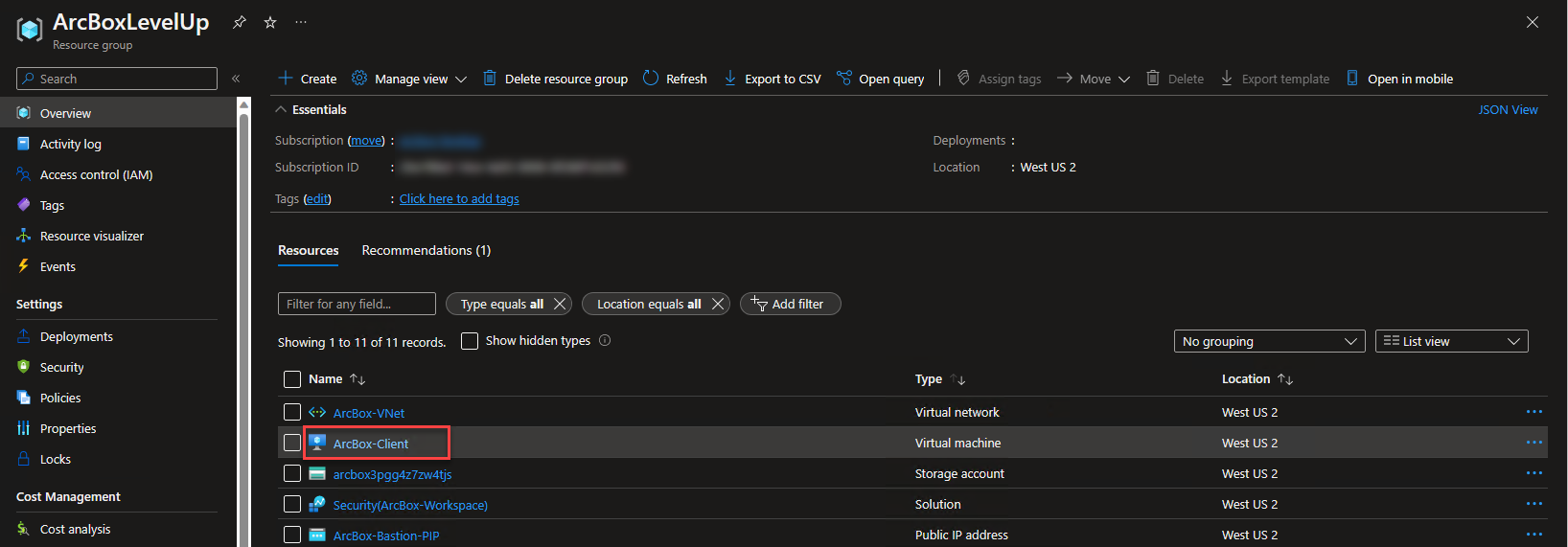Check the Security(ArcBox-Workspace) row checkbox
This screenshot has height=547, width=1568.
(x=292, y=504)
